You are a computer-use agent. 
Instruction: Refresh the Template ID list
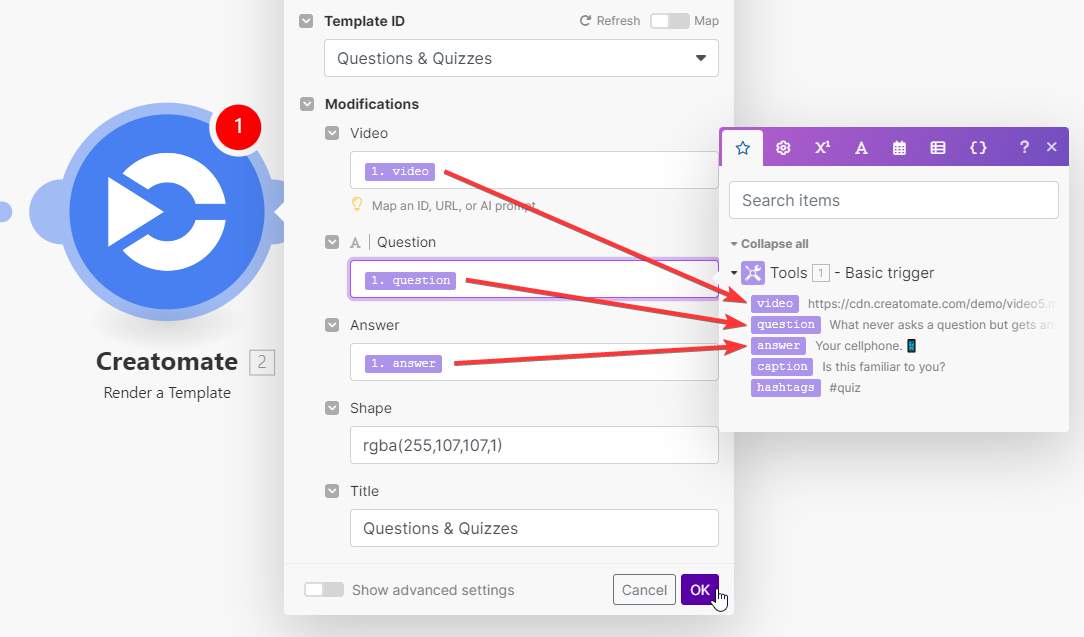610,21
